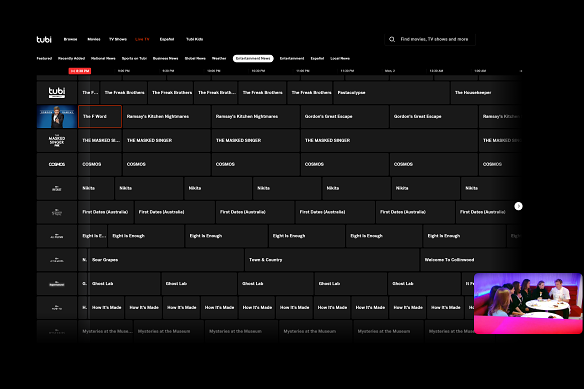The image size is (584, 389).
Task: Click the search field for movies and shows
Action: point(430,39)
